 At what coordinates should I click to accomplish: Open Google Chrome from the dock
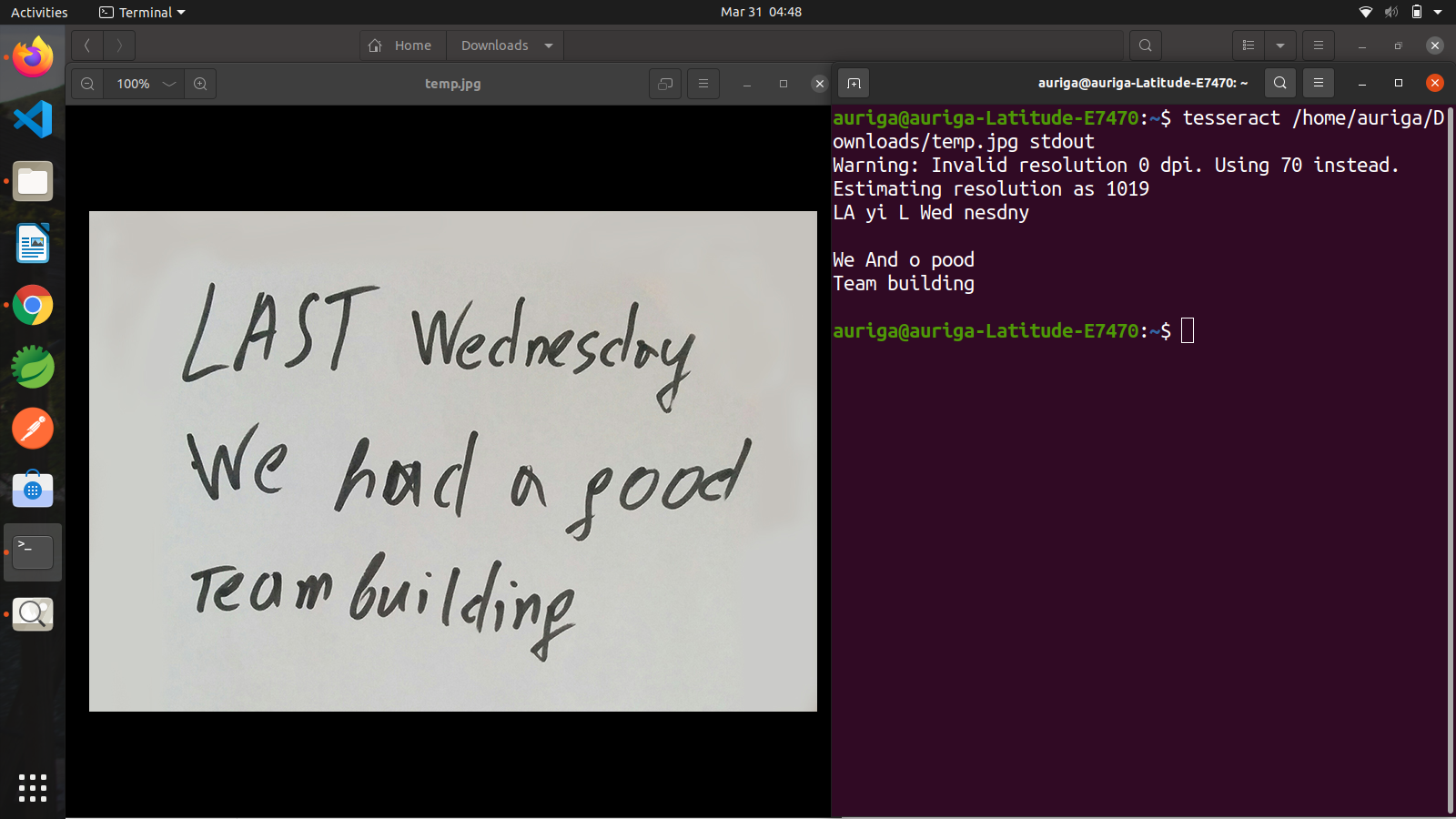pos(33,306)
